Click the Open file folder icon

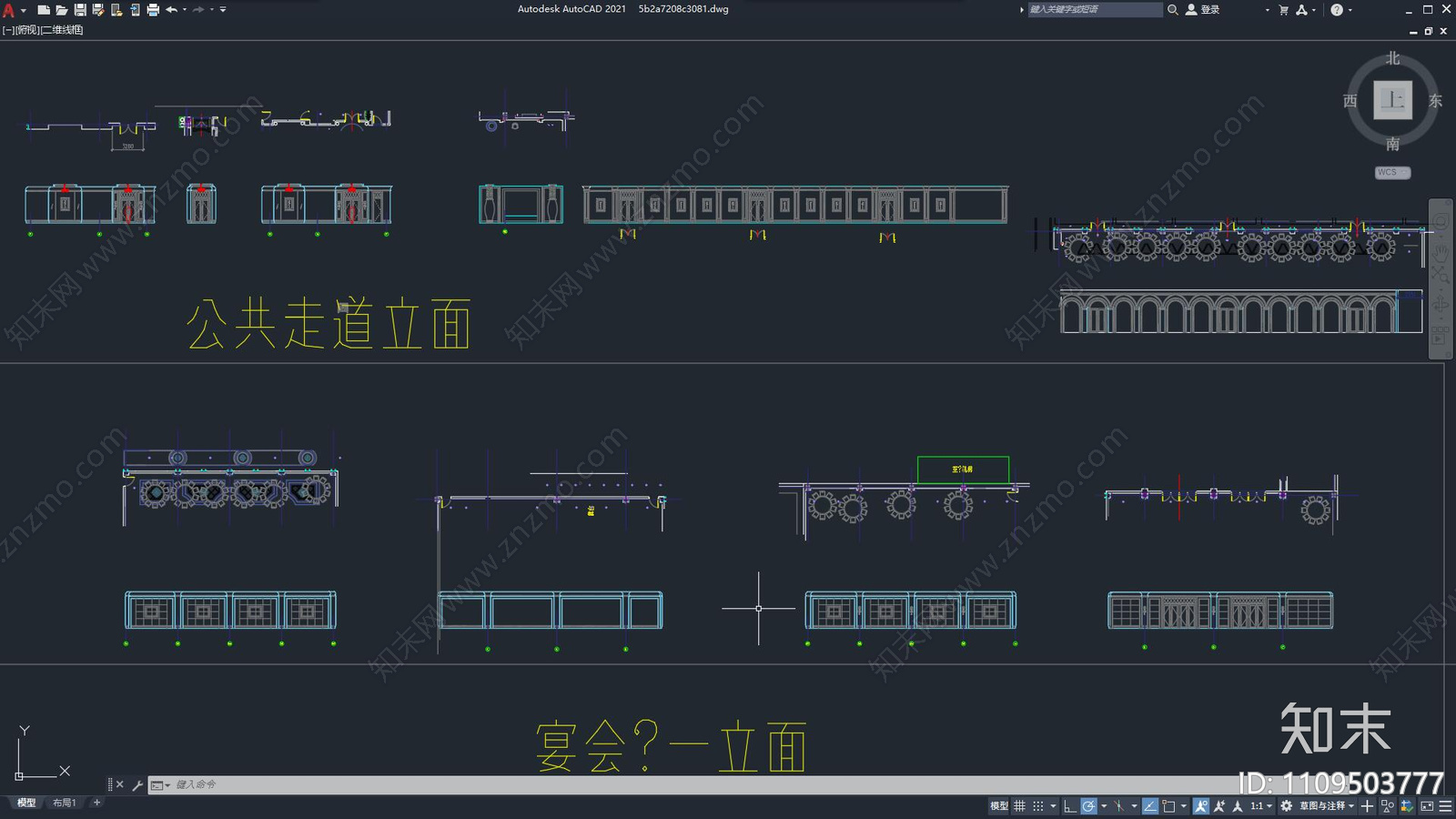[x=62, y=10]
